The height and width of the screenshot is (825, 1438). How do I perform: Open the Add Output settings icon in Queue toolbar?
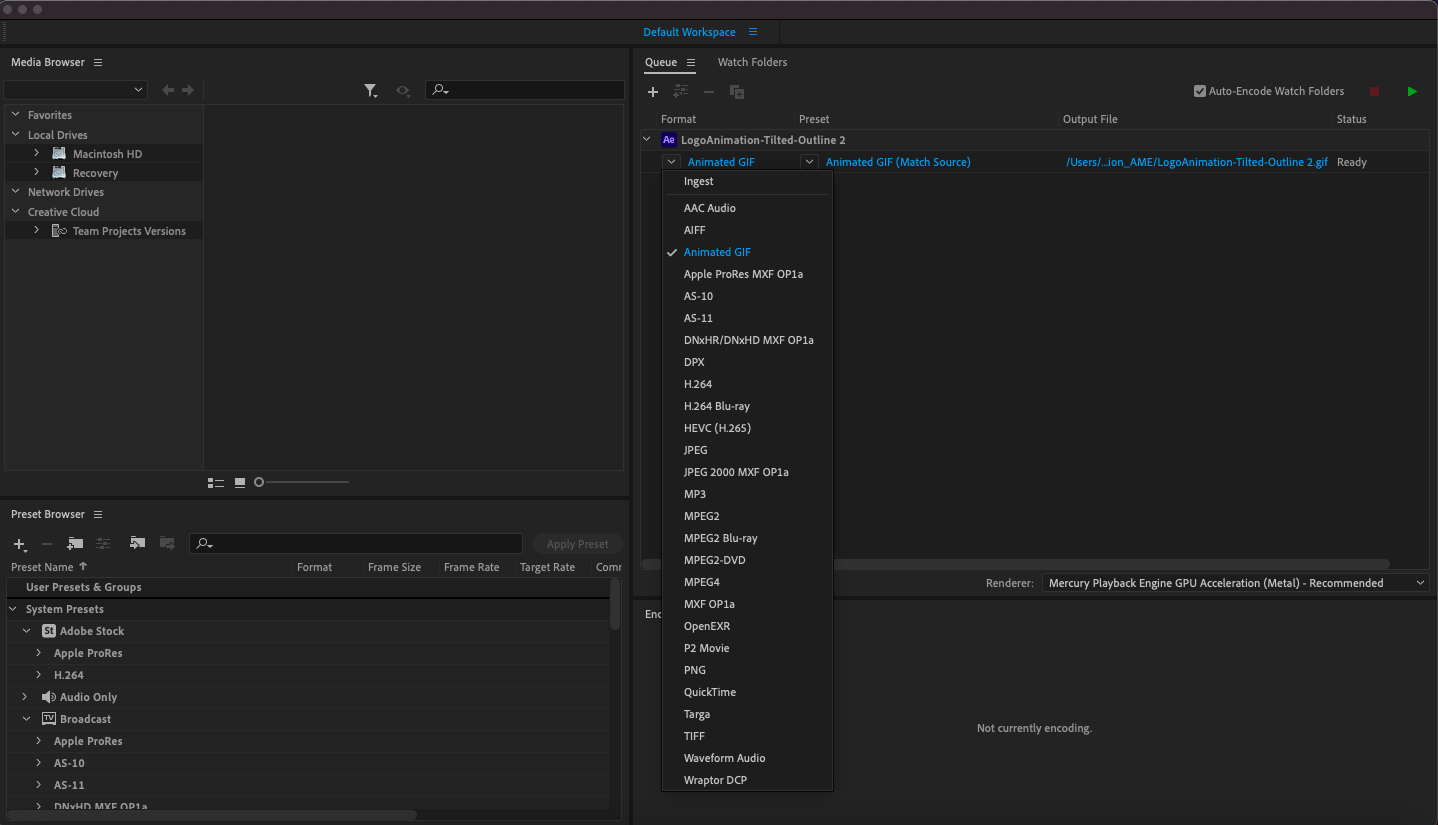[681, 91]
